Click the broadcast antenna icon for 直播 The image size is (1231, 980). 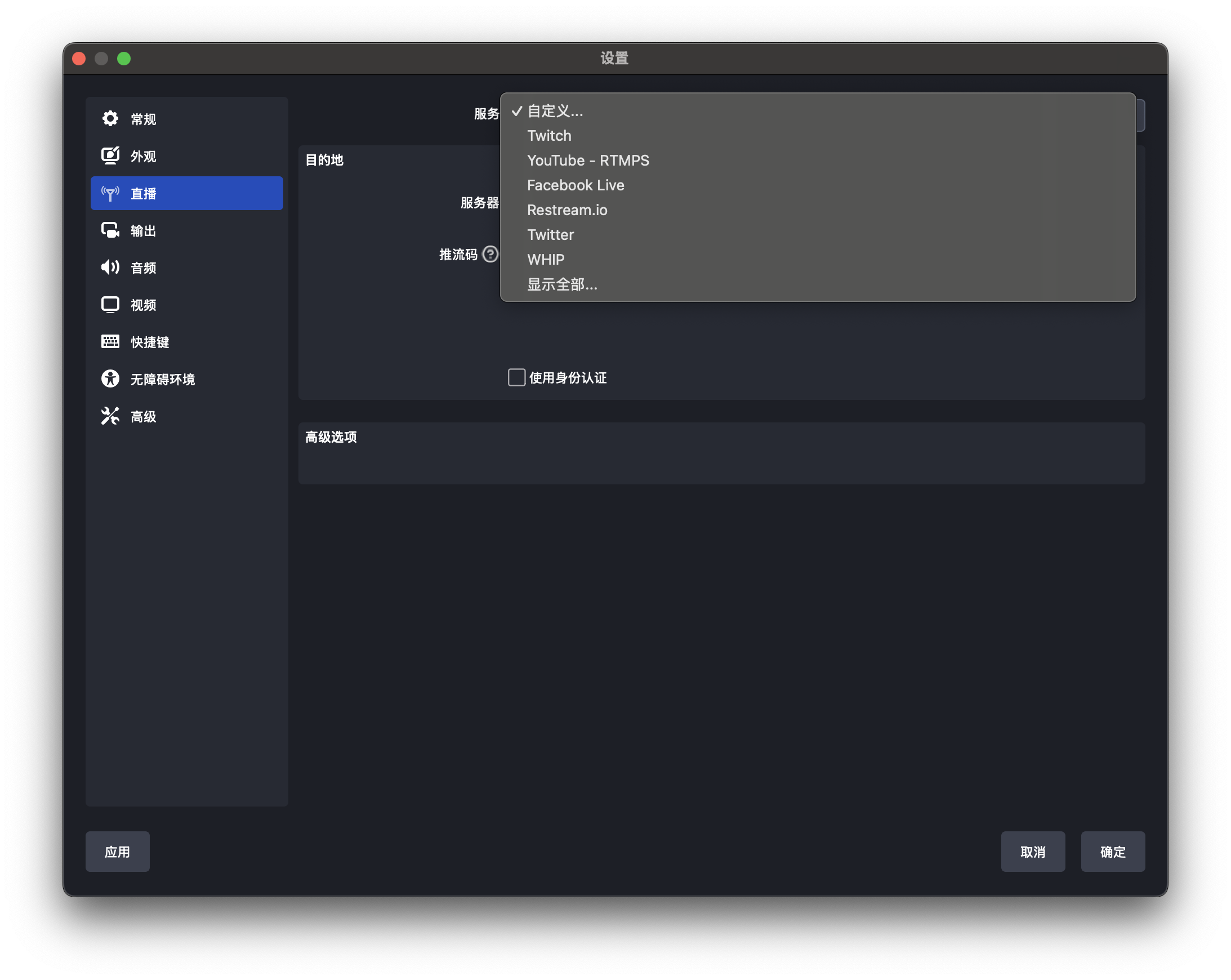click(x=110, y=193)
